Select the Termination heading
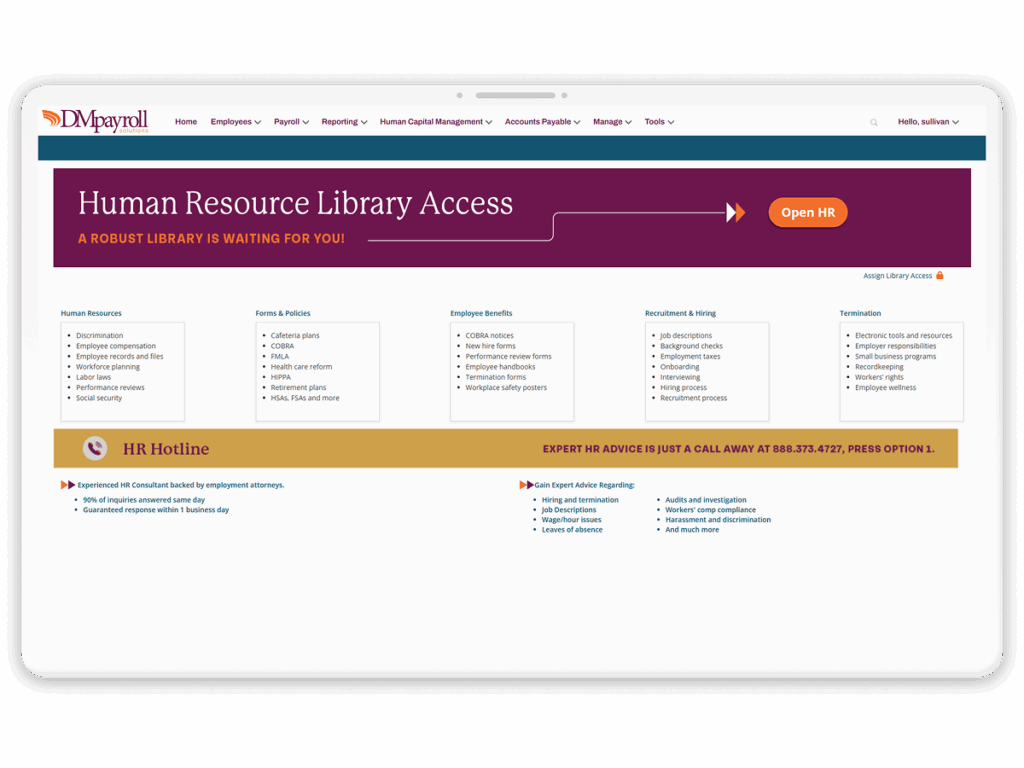1024x768 pixels. coord(860,313)
